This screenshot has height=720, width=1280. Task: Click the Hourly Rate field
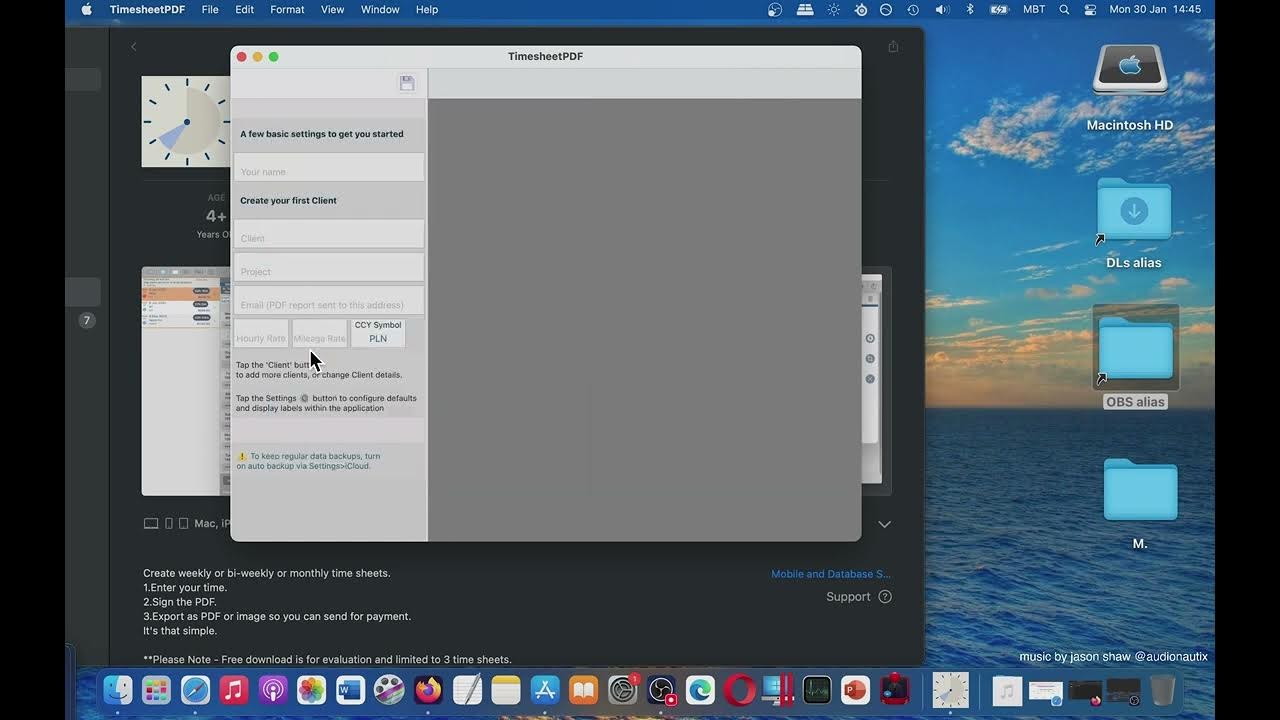[261, 334]
